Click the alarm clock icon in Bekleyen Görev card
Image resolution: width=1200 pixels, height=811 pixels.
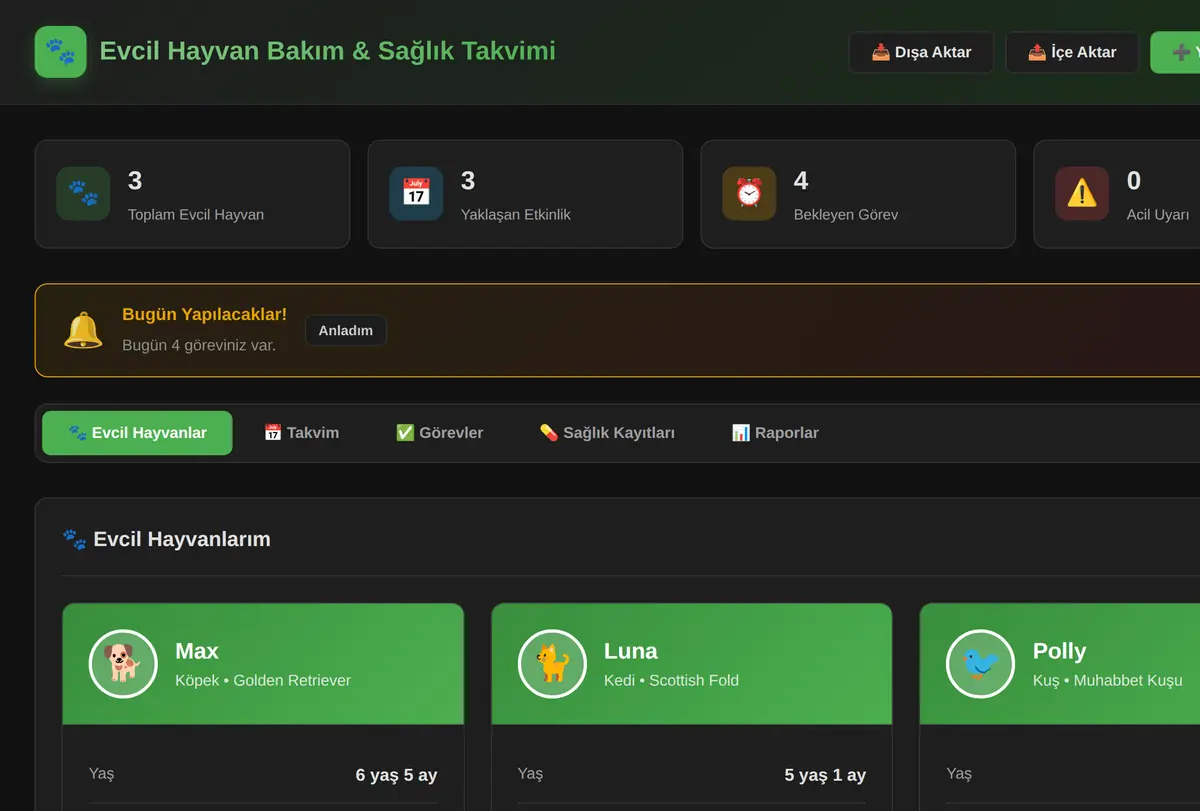pos(749,193)
